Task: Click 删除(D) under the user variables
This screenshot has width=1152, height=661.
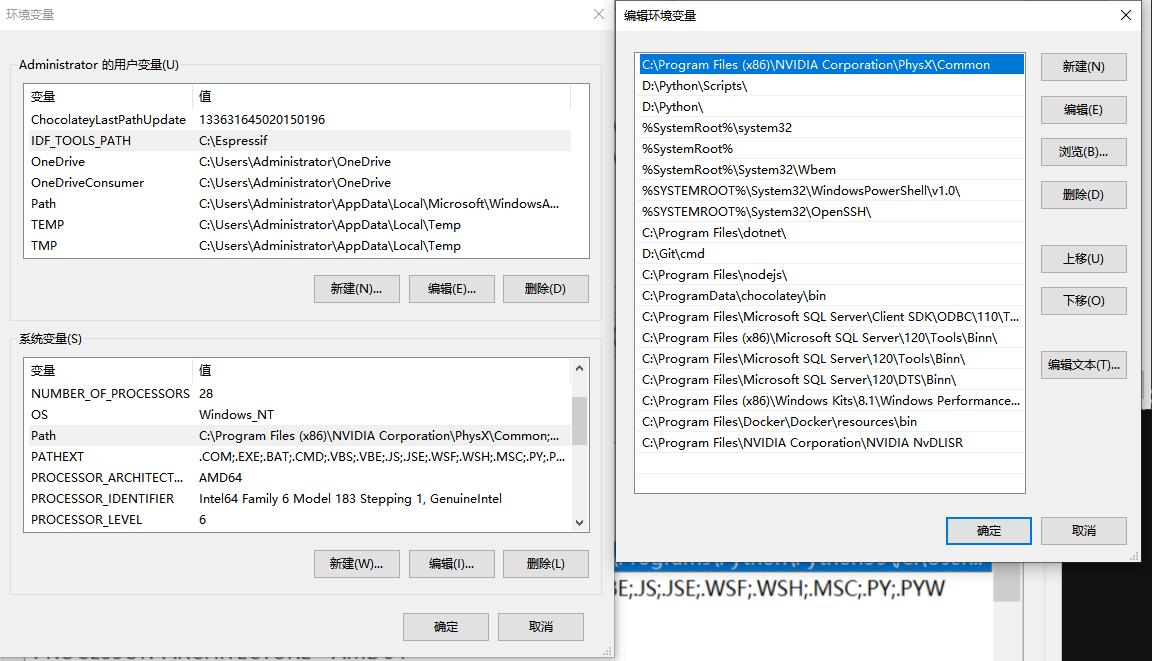Action: 545,289
